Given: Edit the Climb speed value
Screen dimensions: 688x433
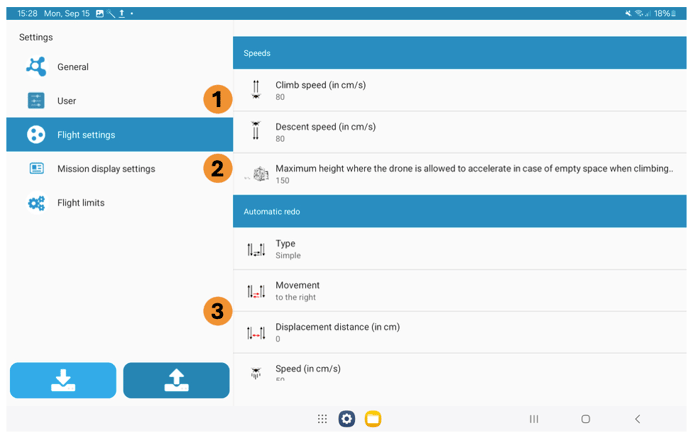Looking at the screenshot, I should pyautogui.click(x=320, y=91).
